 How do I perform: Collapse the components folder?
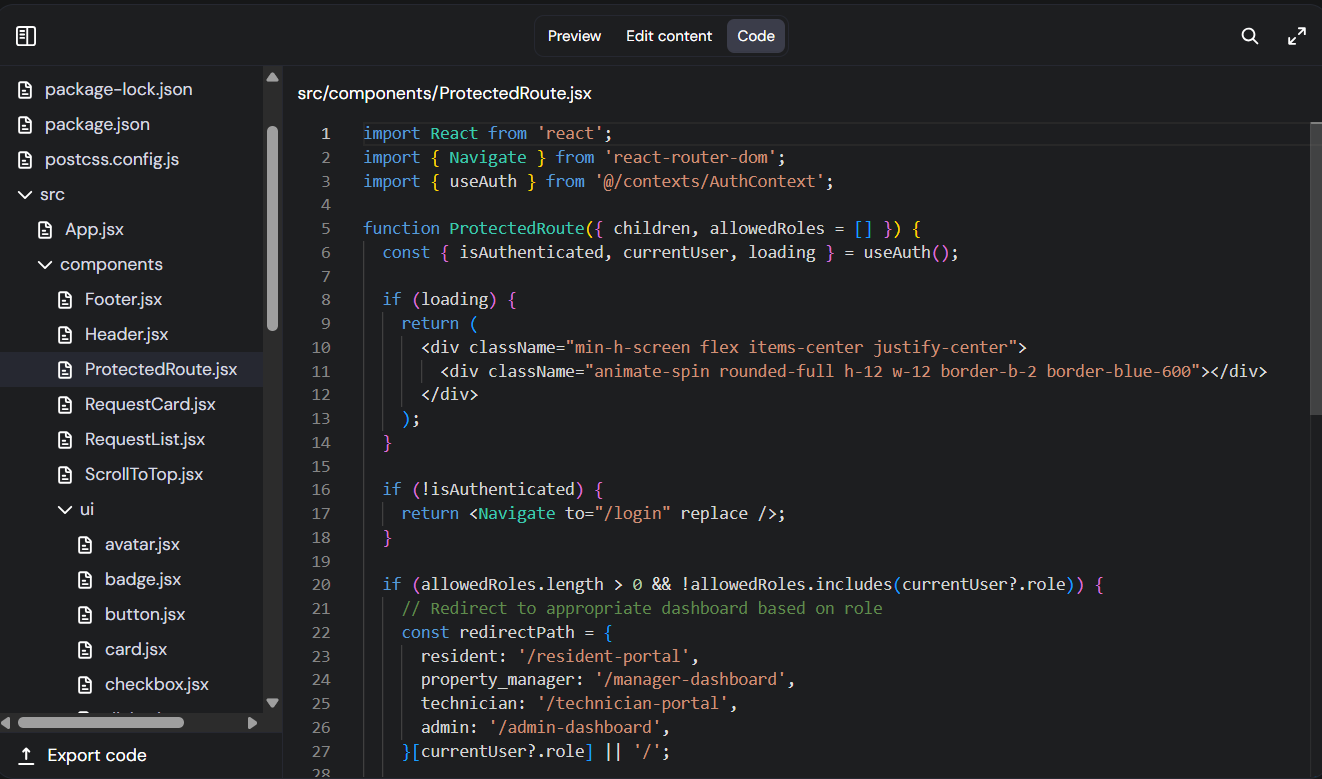coord(45,265)
